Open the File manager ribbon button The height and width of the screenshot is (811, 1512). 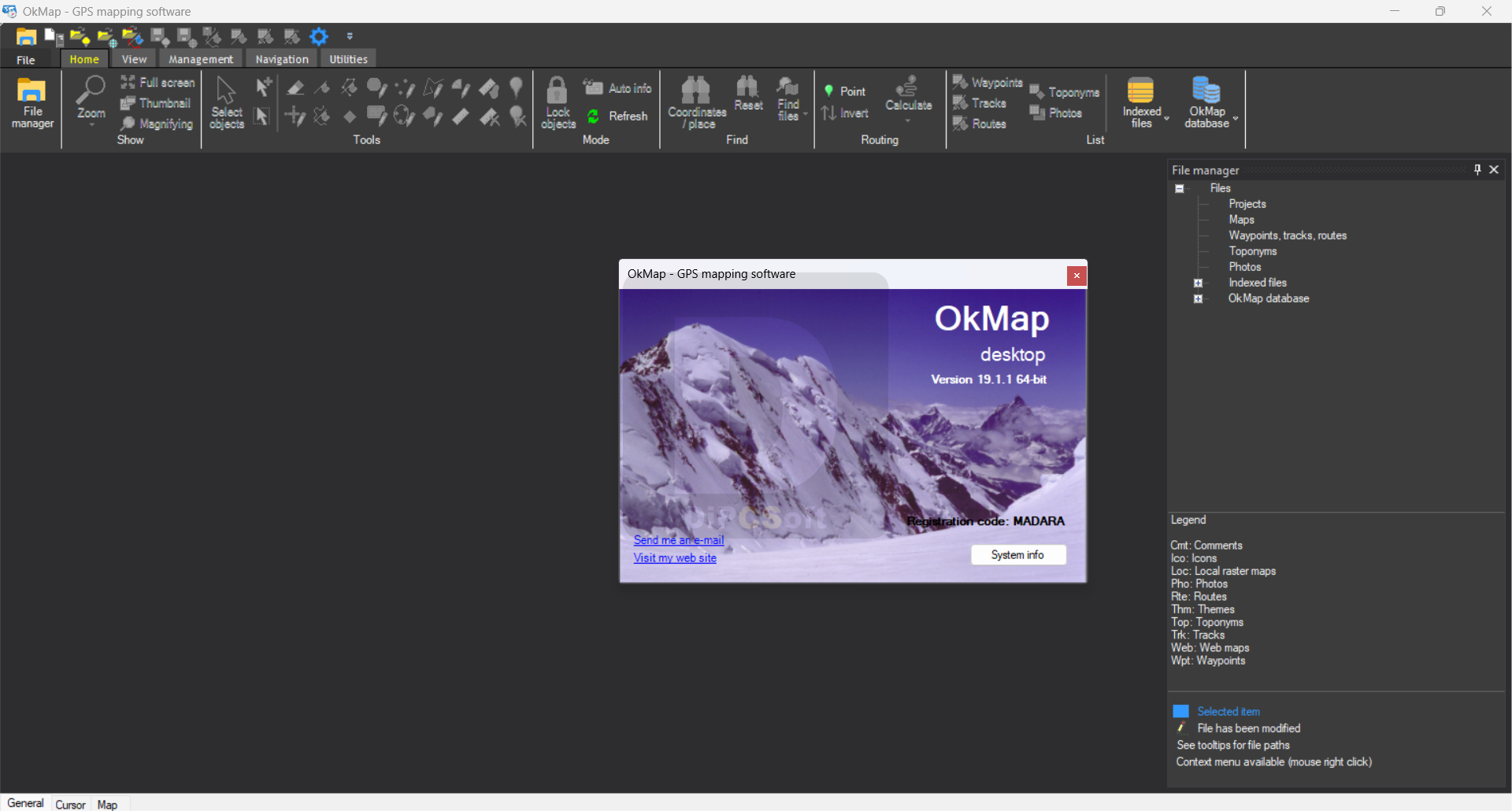click(x=32, y=103)
